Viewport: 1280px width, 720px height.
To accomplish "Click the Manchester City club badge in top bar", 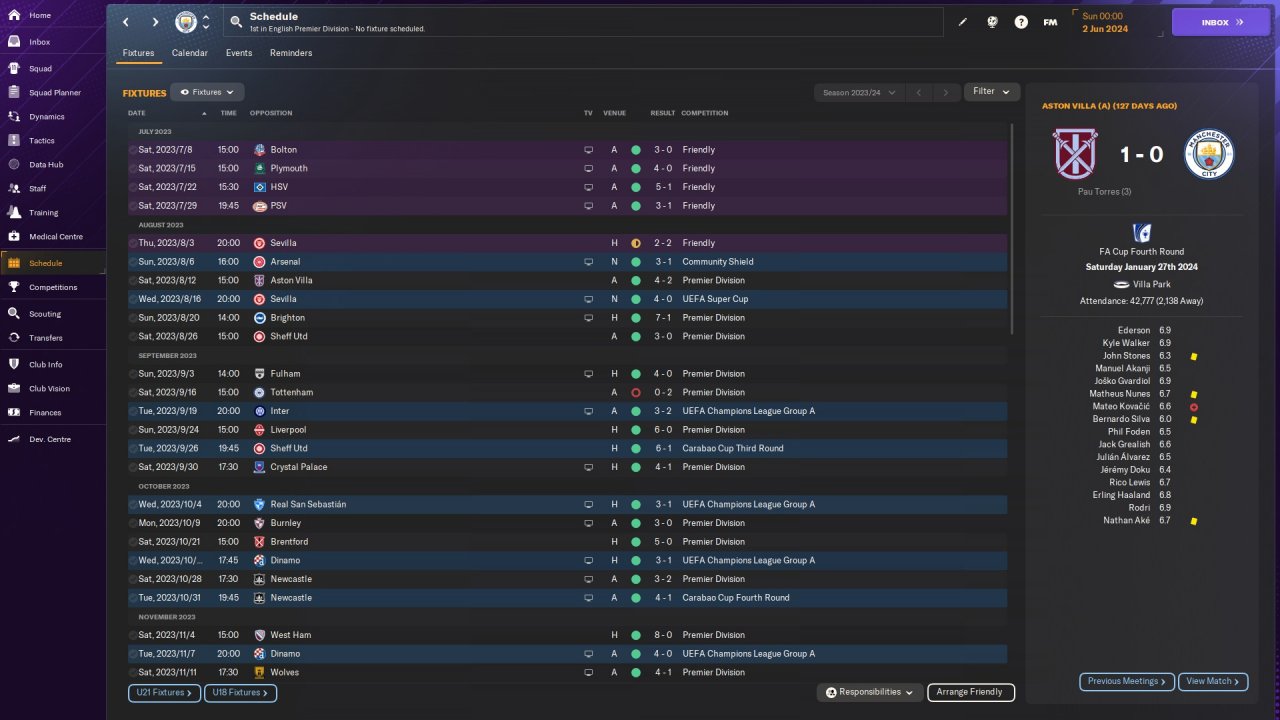I will point(186,22).
